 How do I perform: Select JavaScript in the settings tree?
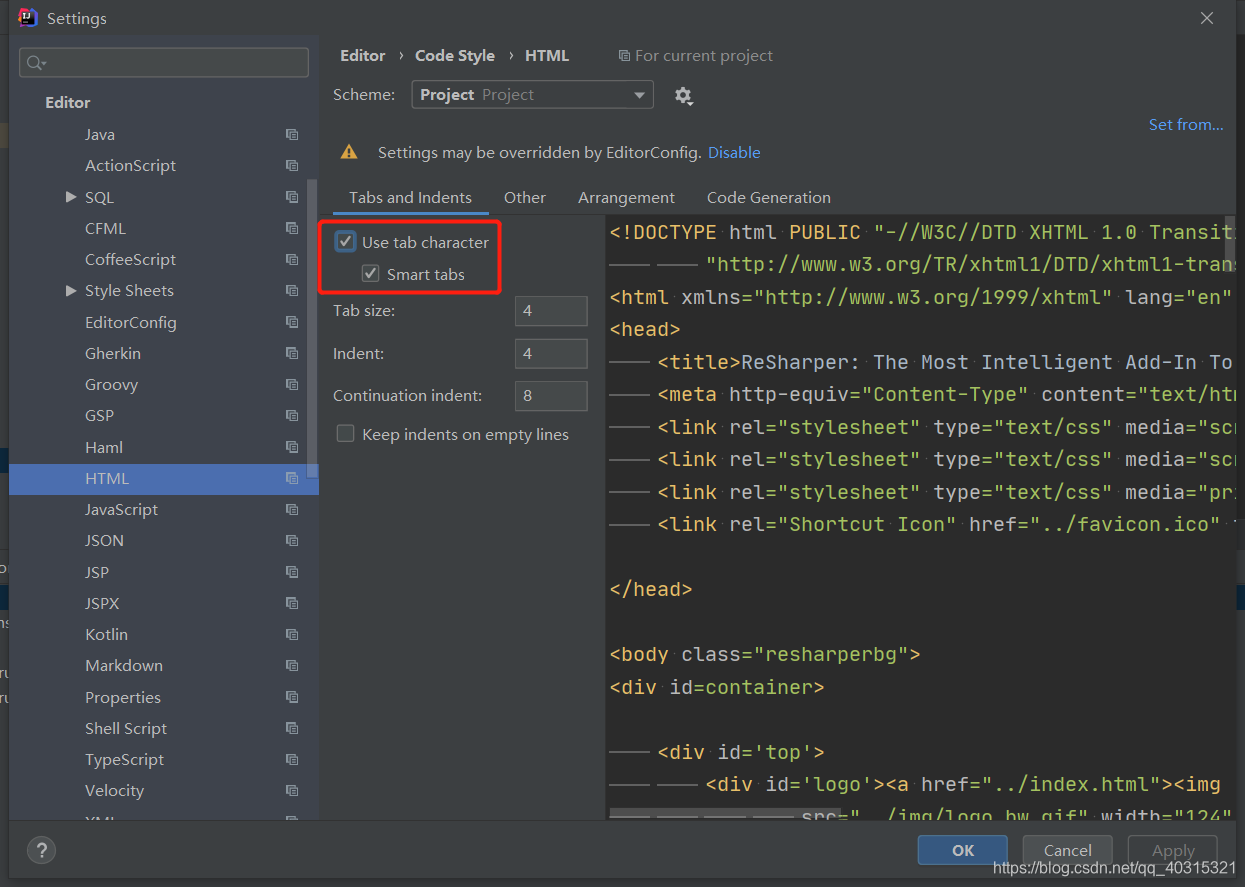tap(121, 510)
